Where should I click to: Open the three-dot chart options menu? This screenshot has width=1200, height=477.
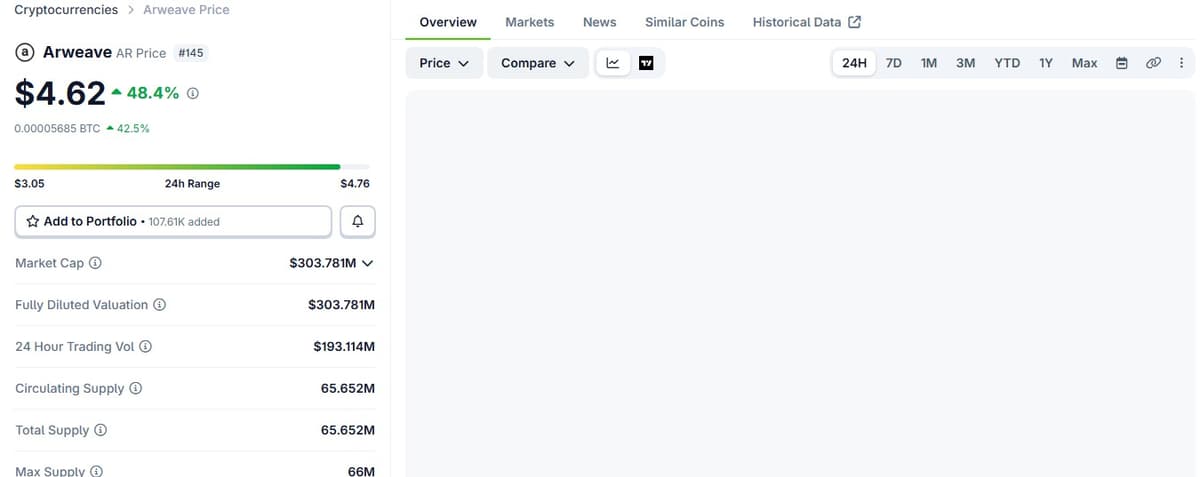[1181, 63]
